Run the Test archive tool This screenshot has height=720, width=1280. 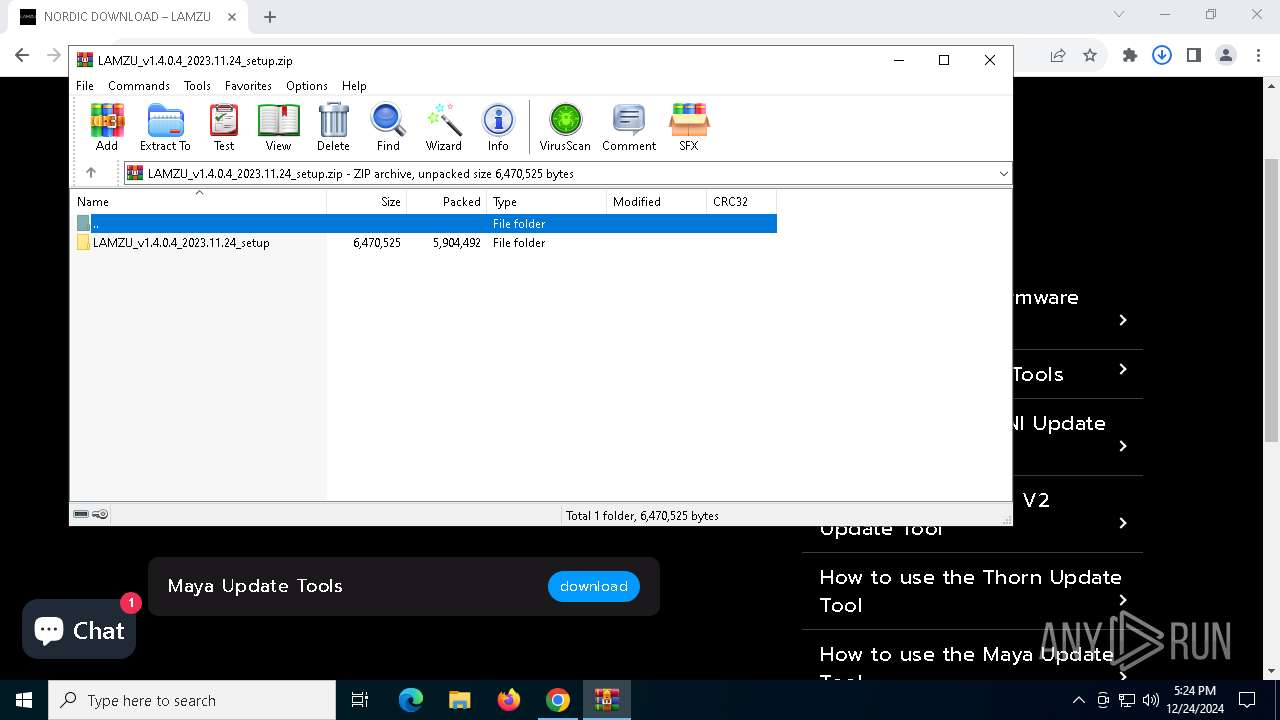point(224,127)
